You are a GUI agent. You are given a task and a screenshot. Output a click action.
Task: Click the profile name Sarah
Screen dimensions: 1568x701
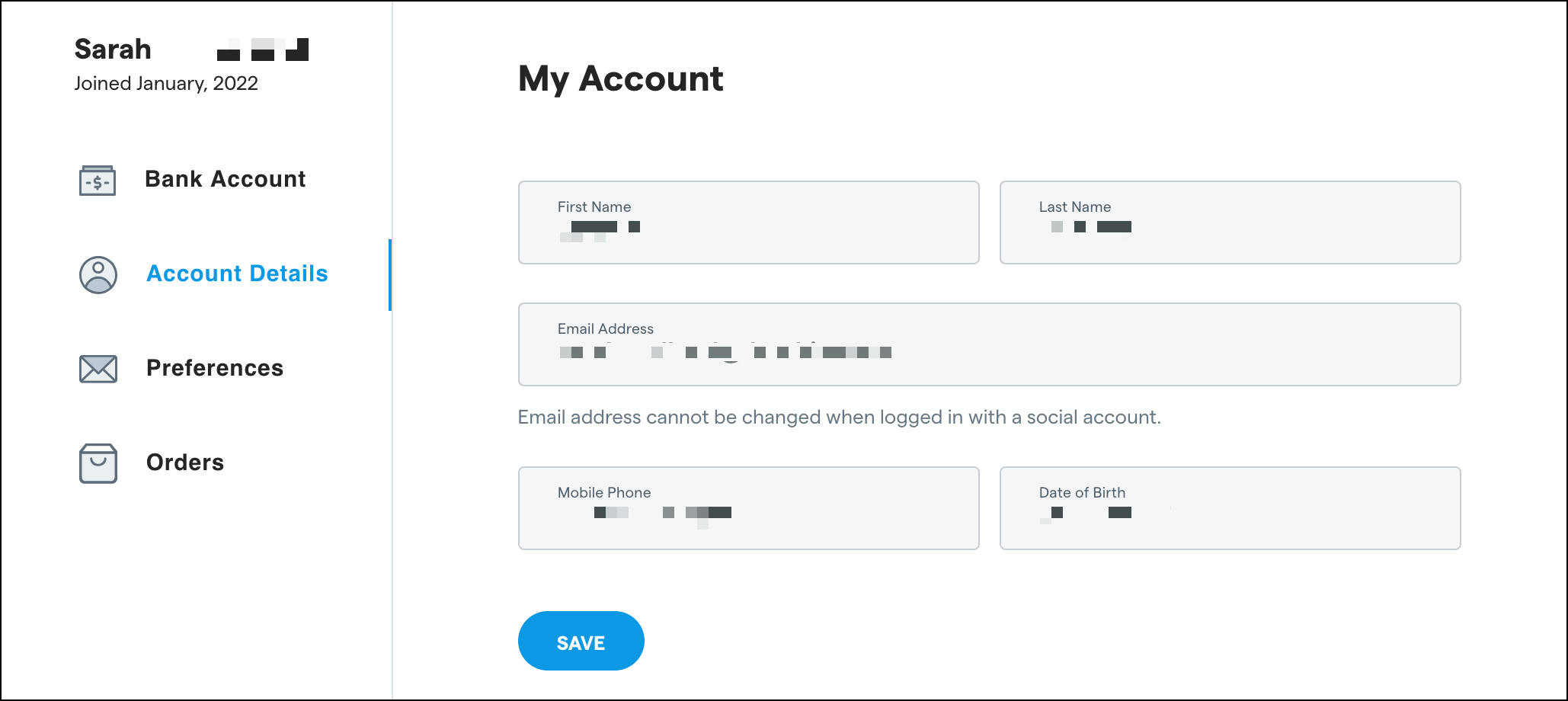click(111, 49)
